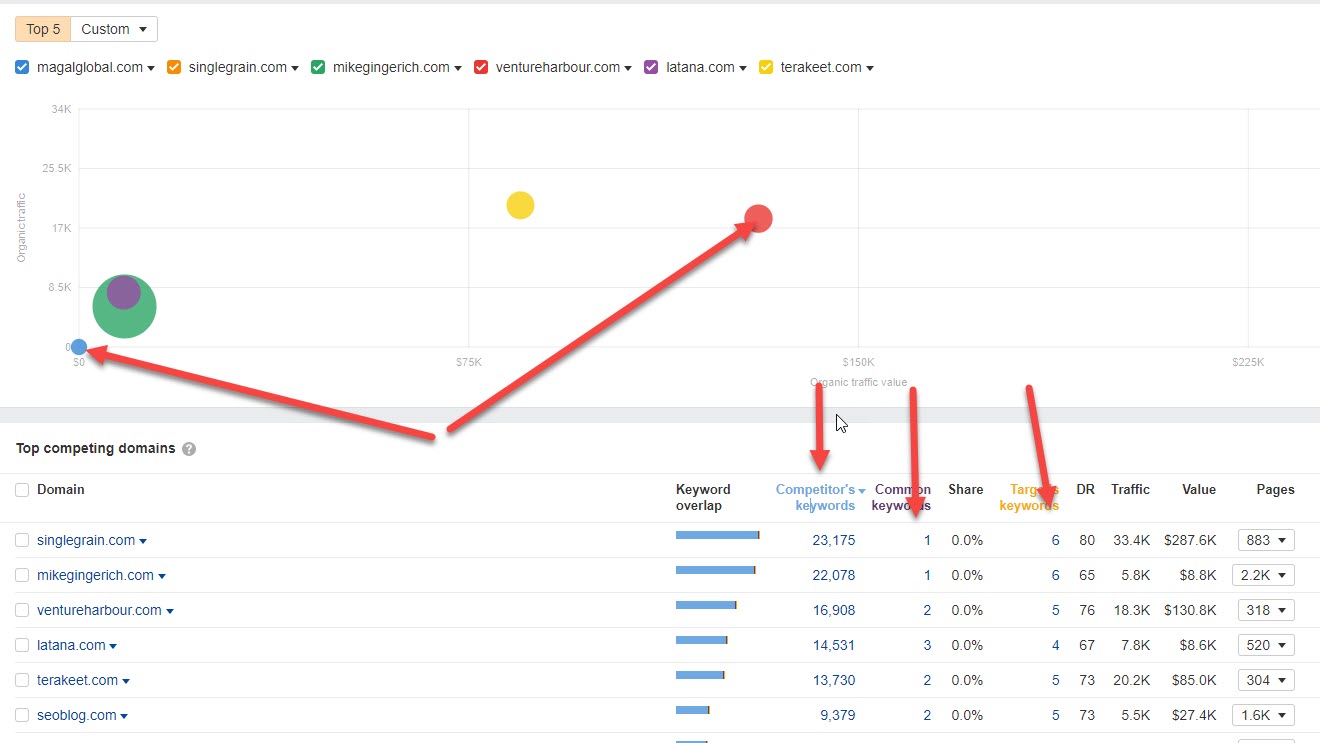Click competitor keywords count 22,078
The height and width of the screenshot is (743, 1320).
(834, 575)
